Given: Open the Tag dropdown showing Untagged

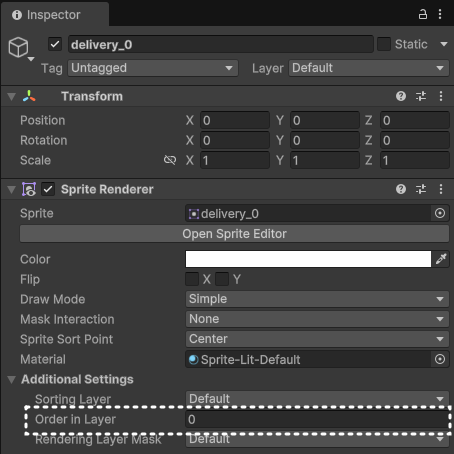Looking at the screenshot, I should [x=153, y=68].
